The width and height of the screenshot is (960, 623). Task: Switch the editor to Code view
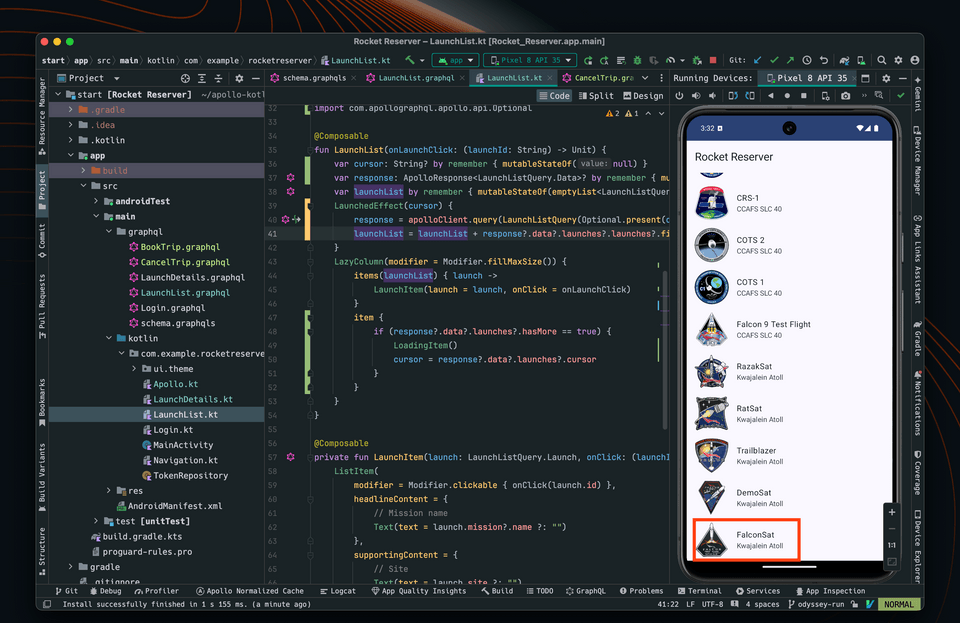click(555, 95)
